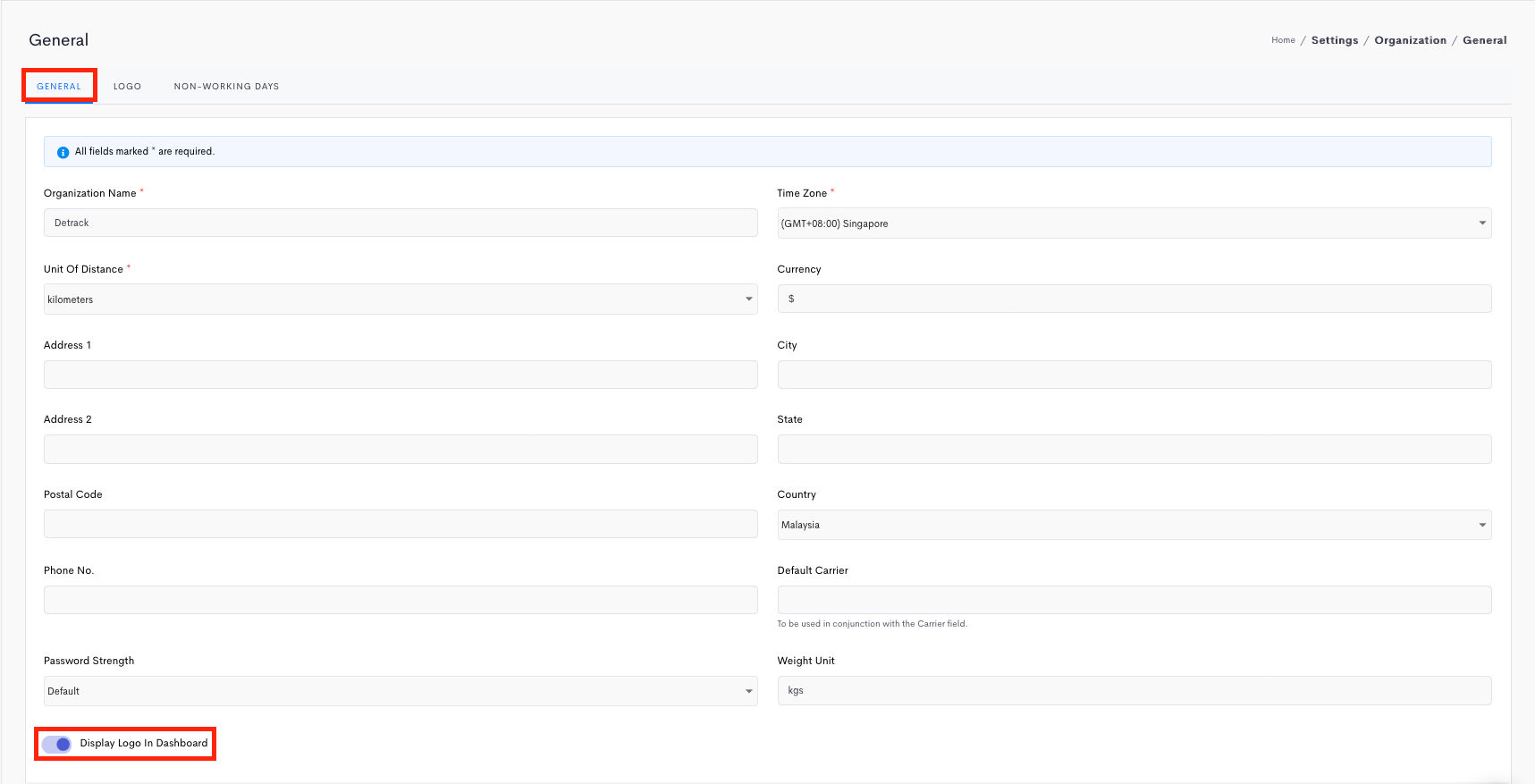Select the Default Carrier field
The width and height of the screenshot is (1535, 784).
pyautogui.click(x=1134, y=600)
